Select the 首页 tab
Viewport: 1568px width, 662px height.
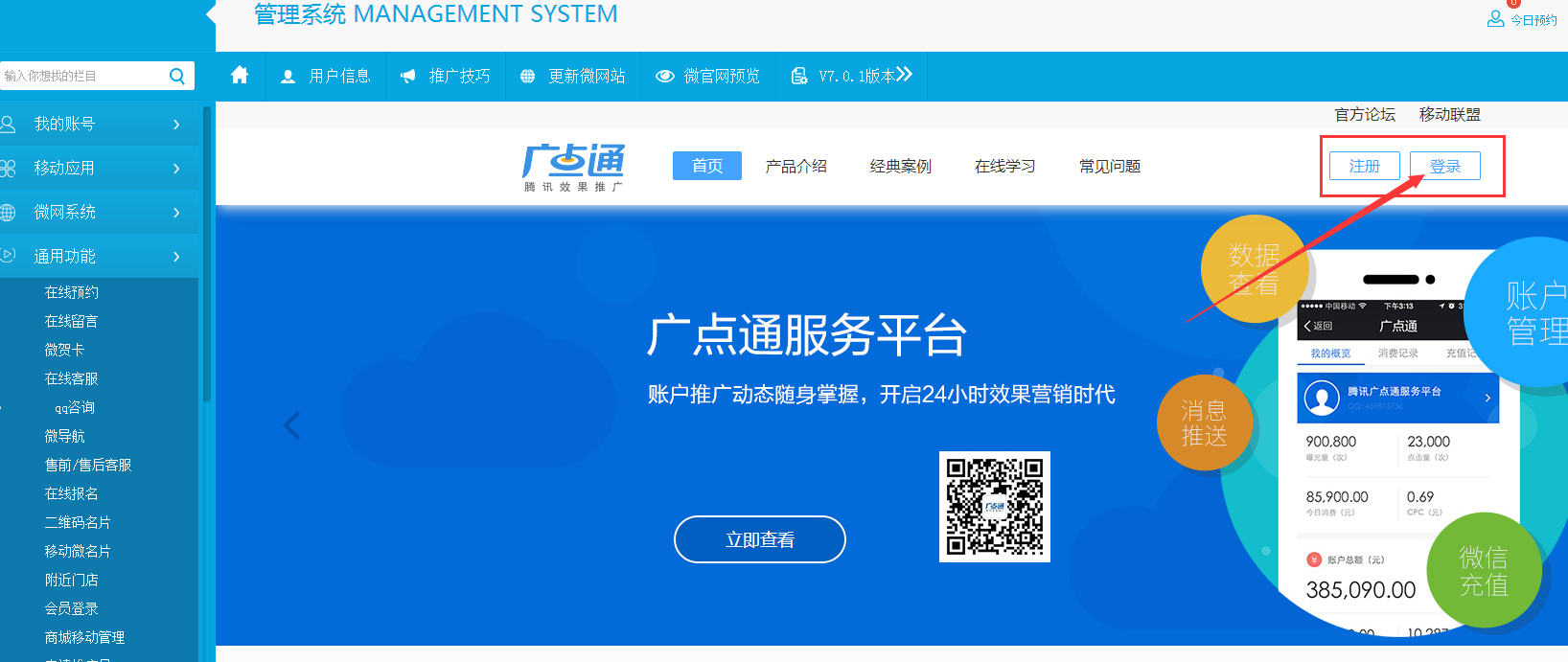(707, 166)
